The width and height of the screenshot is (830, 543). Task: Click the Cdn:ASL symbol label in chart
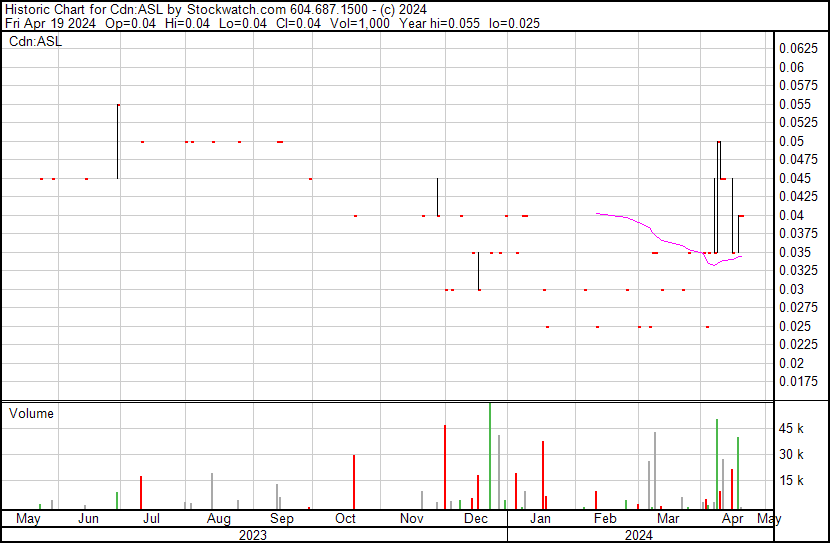(35, 41)
